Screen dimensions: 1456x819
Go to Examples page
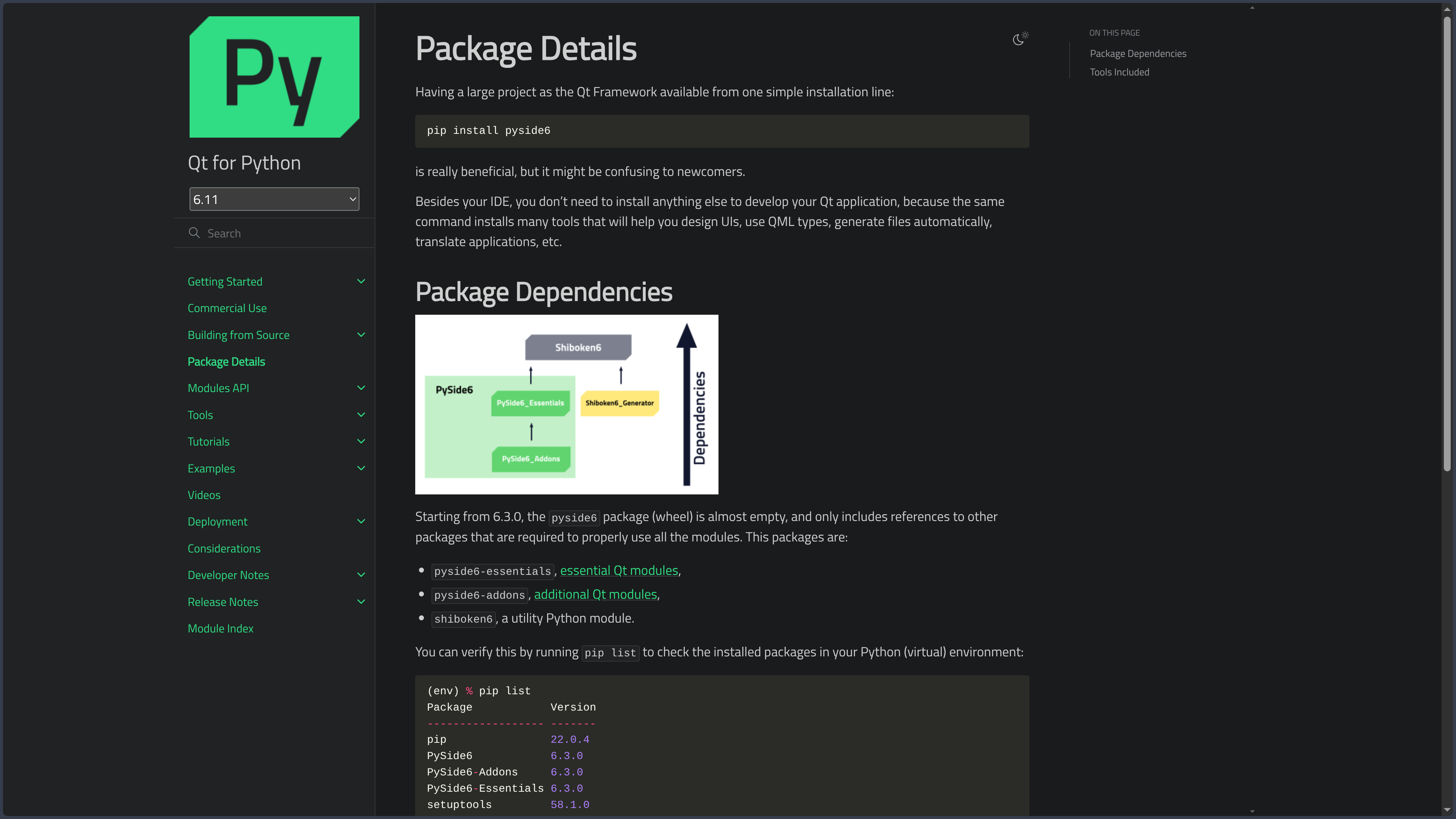tap(212, 468)
